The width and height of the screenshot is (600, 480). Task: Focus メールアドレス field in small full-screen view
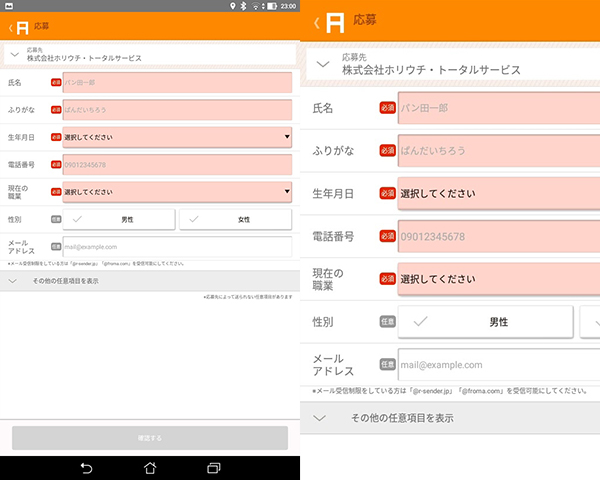coord(177,247)
